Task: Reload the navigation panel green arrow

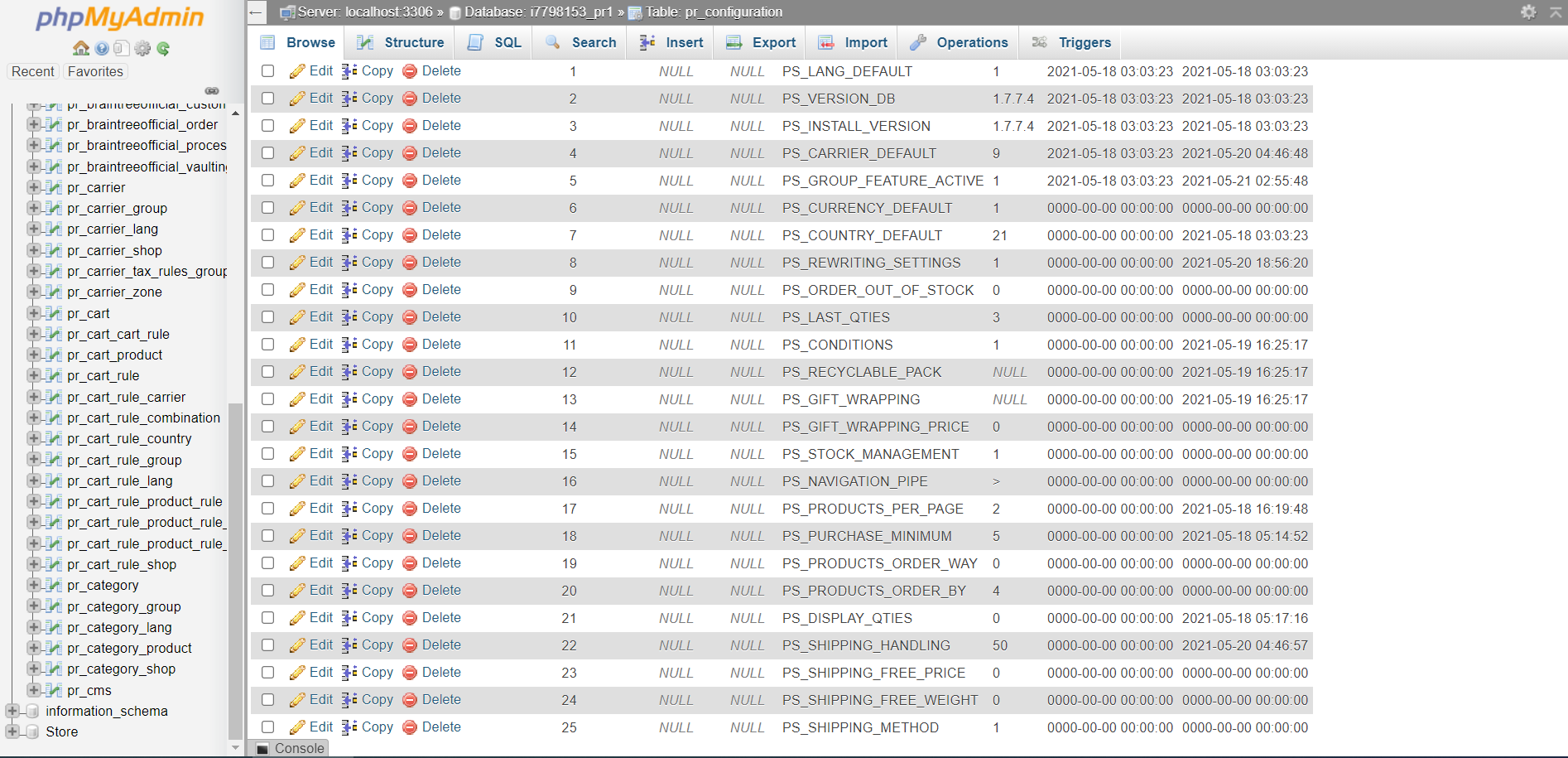Action: 163,48
